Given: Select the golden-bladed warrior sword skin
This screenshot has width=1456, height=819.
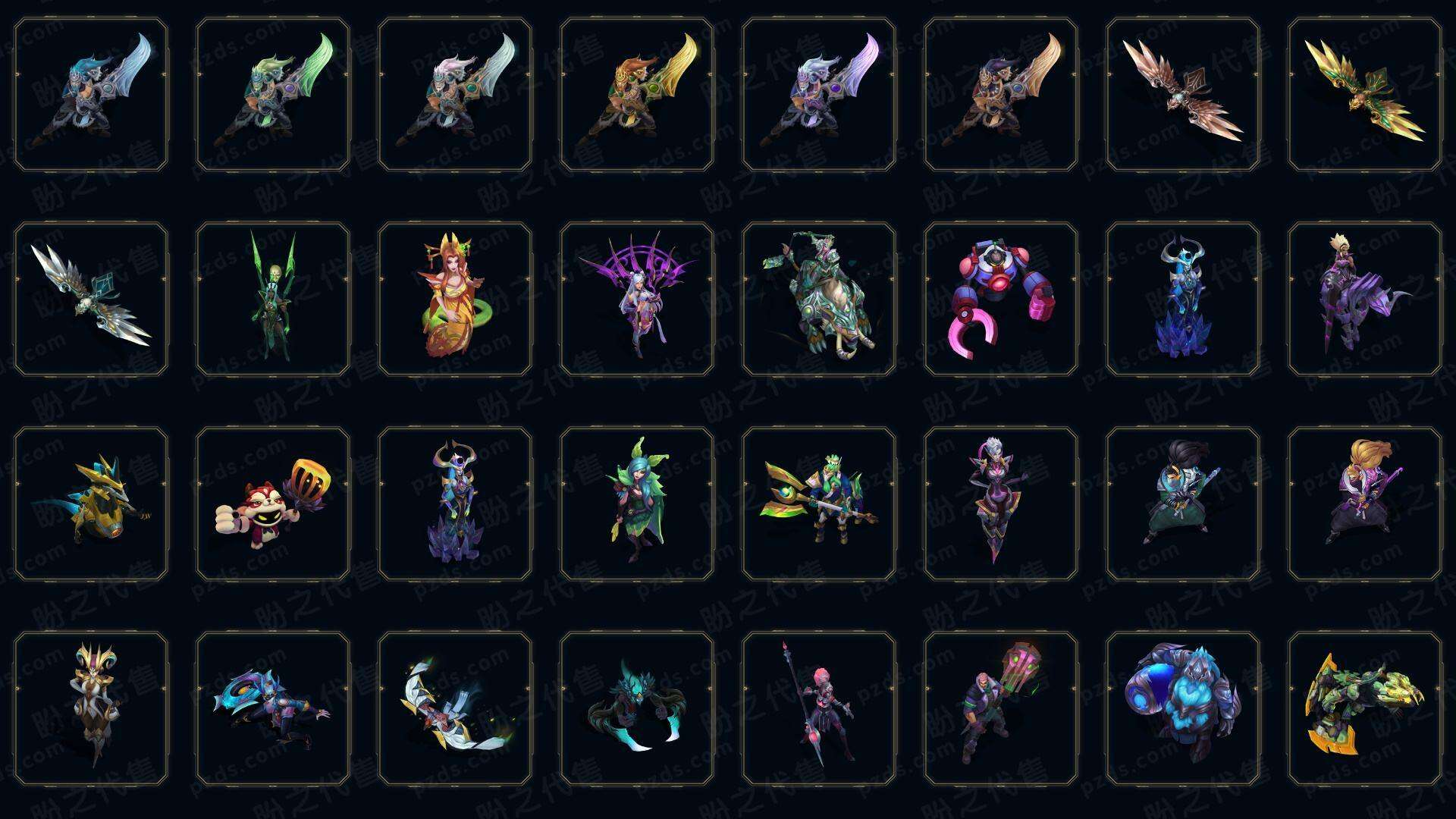Looking at the screenshot, I should pos(637,95).
